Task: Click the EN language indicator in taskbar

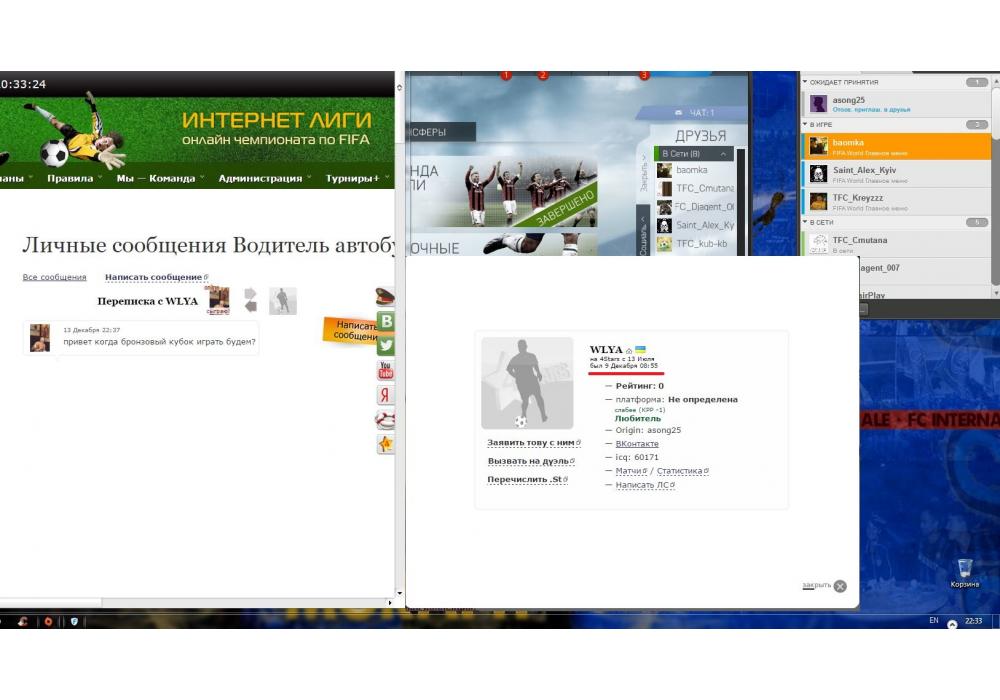Action: 933,621
